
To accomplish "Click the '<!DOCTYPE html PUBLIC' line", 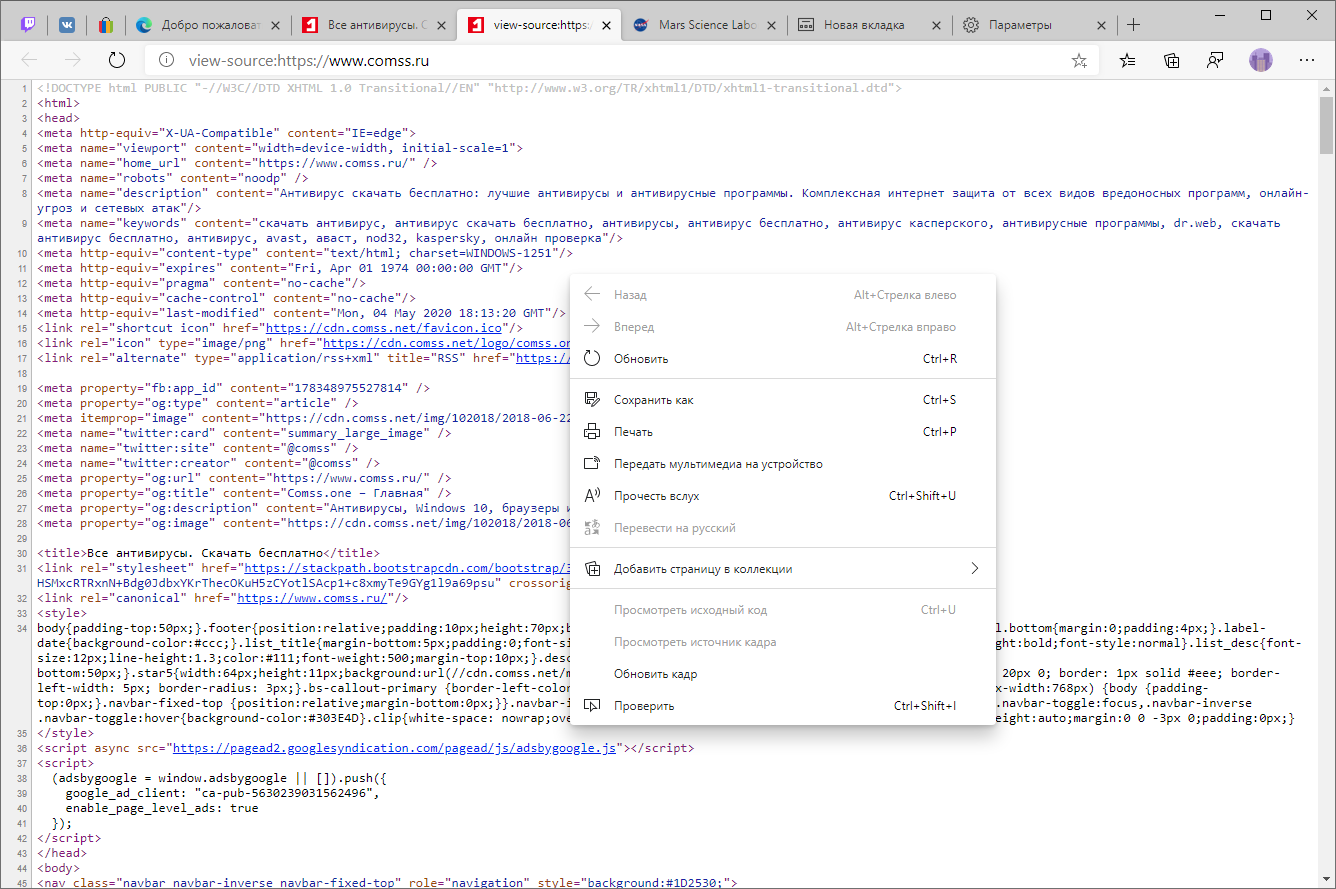I will [470, 88].
